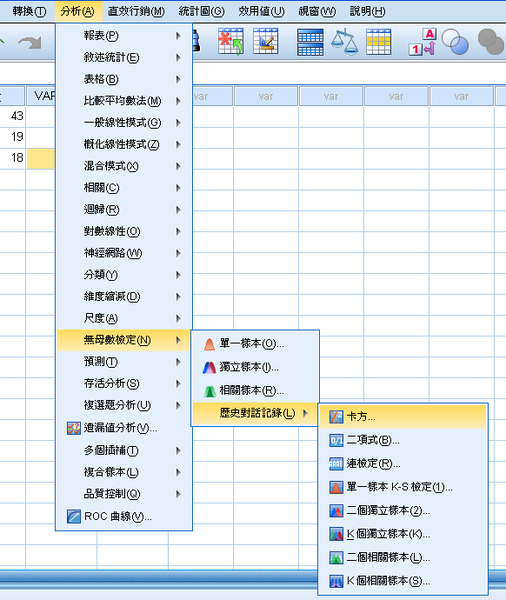Select the highlighted yellow data cell
The height and width of the screenshot is (600, 506).
(x=41, y=158)
